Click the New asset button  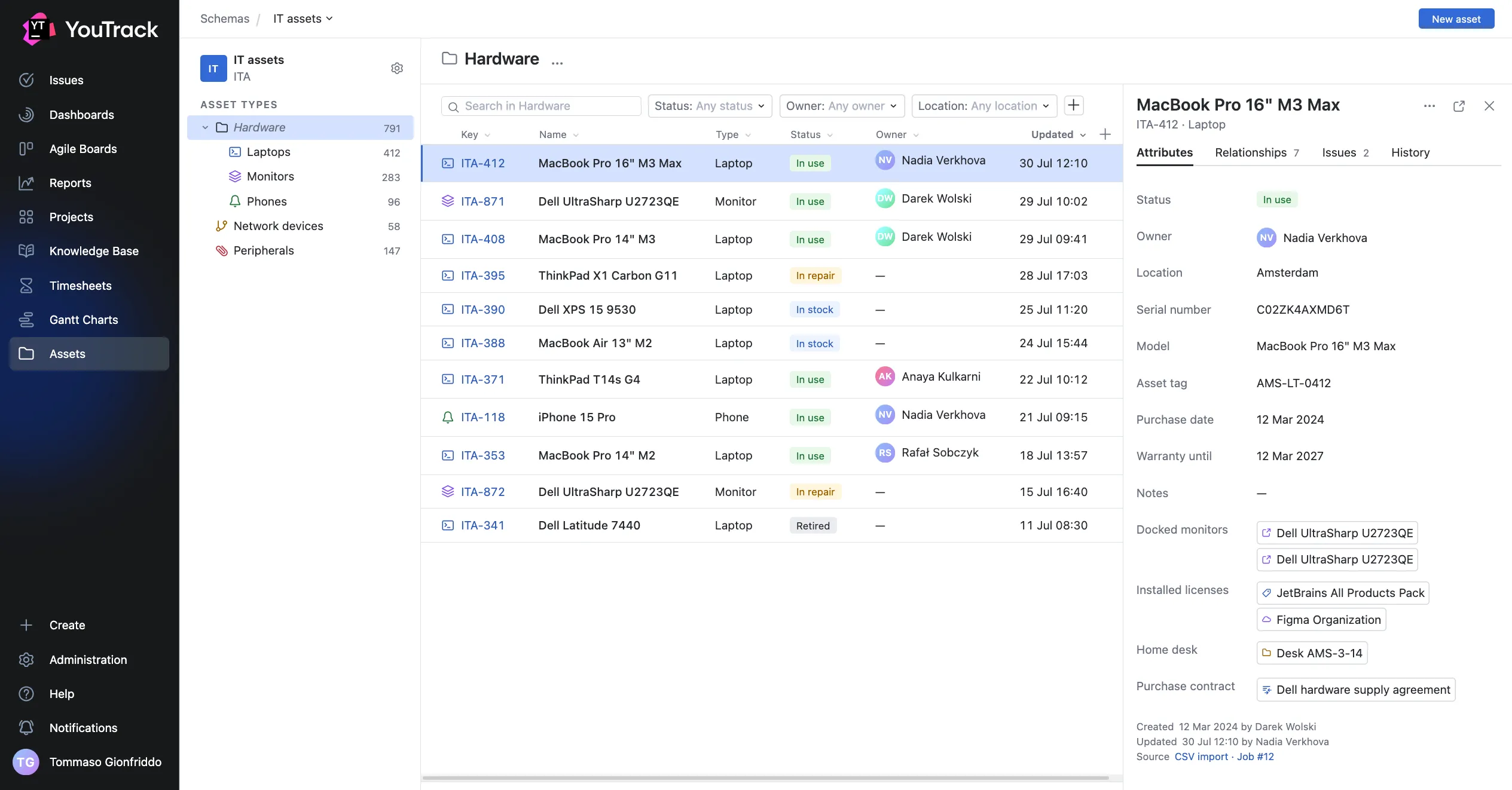1456,19
